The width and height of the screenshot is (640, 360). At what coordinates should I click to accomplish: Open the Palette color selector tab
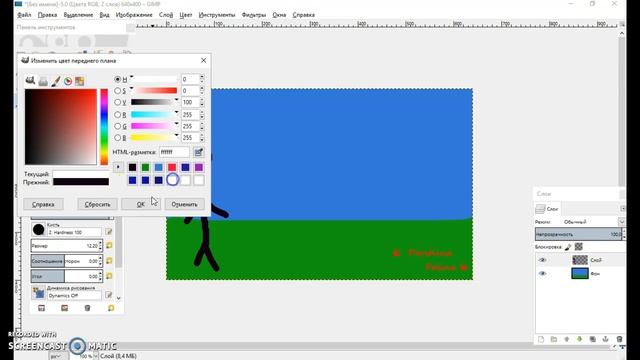pyautogui.click(x=80, y=81)
